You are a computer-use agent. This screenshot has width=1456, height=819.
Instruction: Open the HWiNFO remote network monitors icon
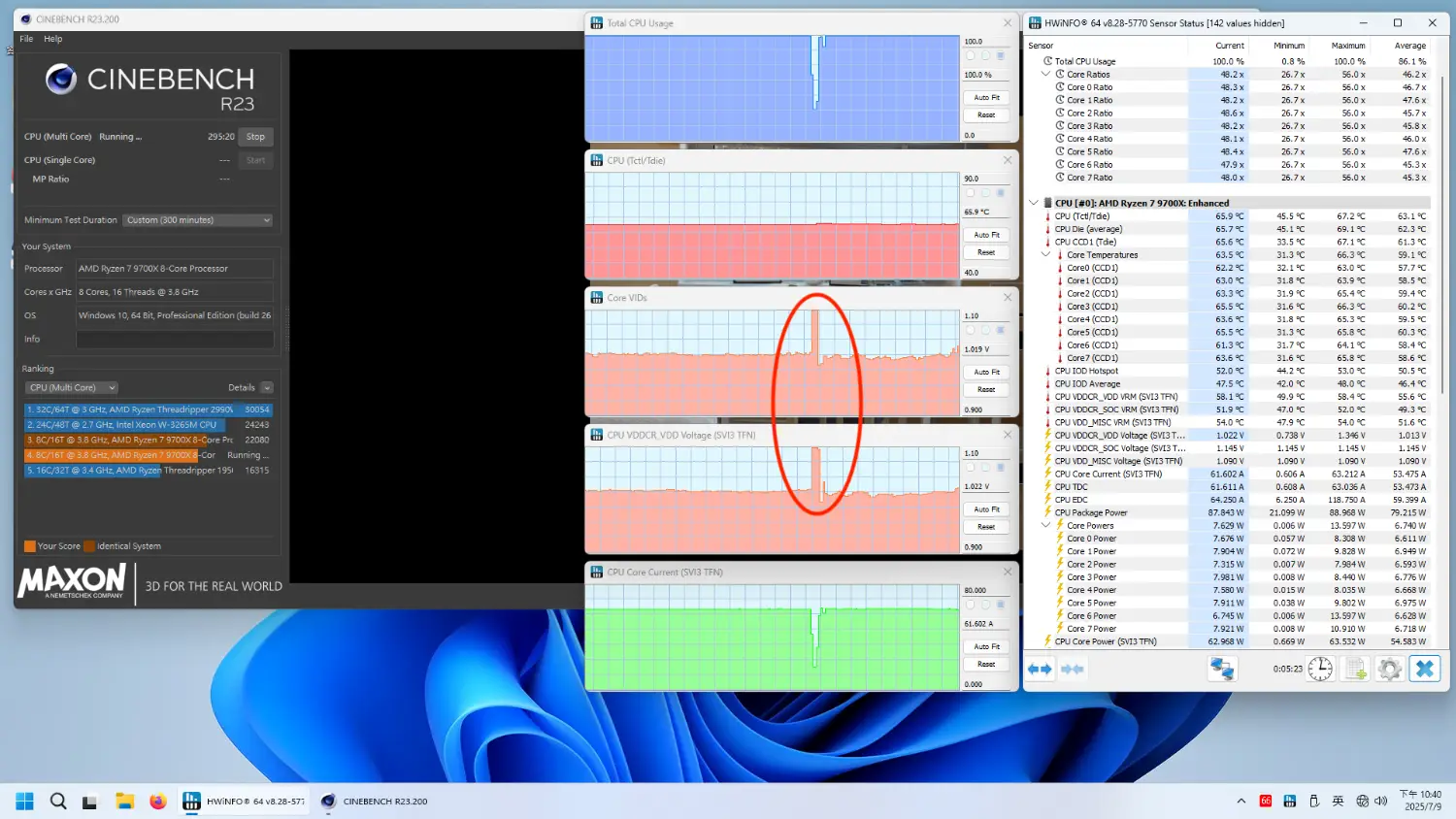click(1222, 669)
